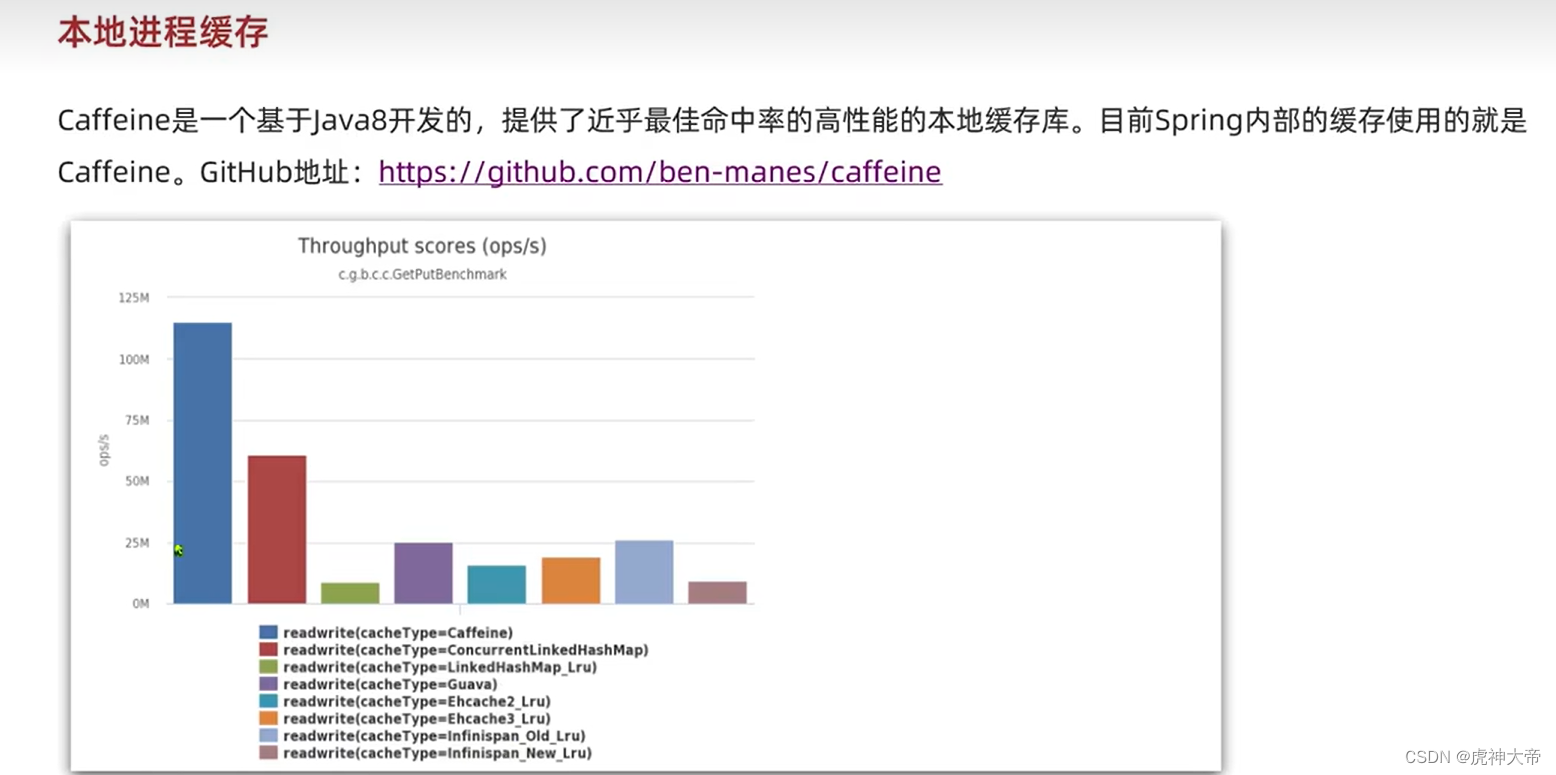The height and width of the screenshot is (775, 1556).
Task: Click the 25M y-axis label
Action: 136,543
